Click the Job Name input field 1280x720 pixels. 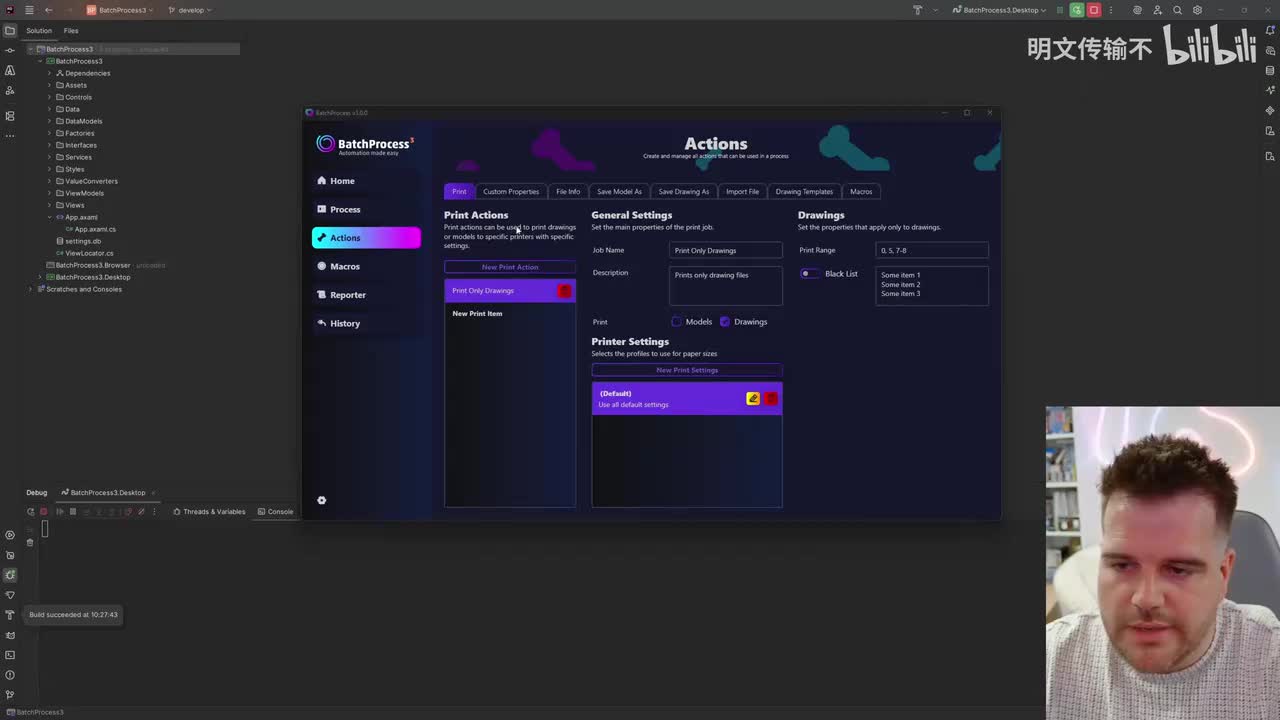726,250
